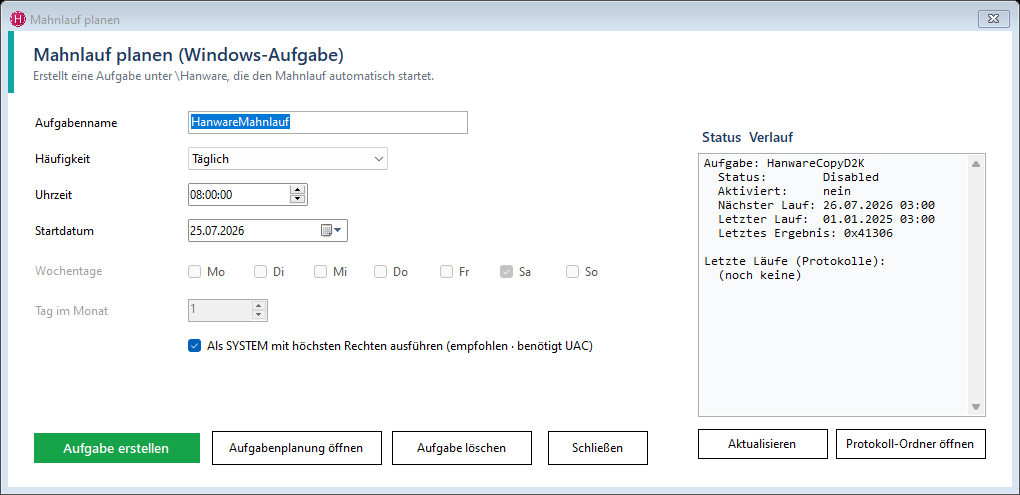
Task: Click the 'Nächster Lauf: 26.07.2026 03:00' line
Action: click(826, 206)
